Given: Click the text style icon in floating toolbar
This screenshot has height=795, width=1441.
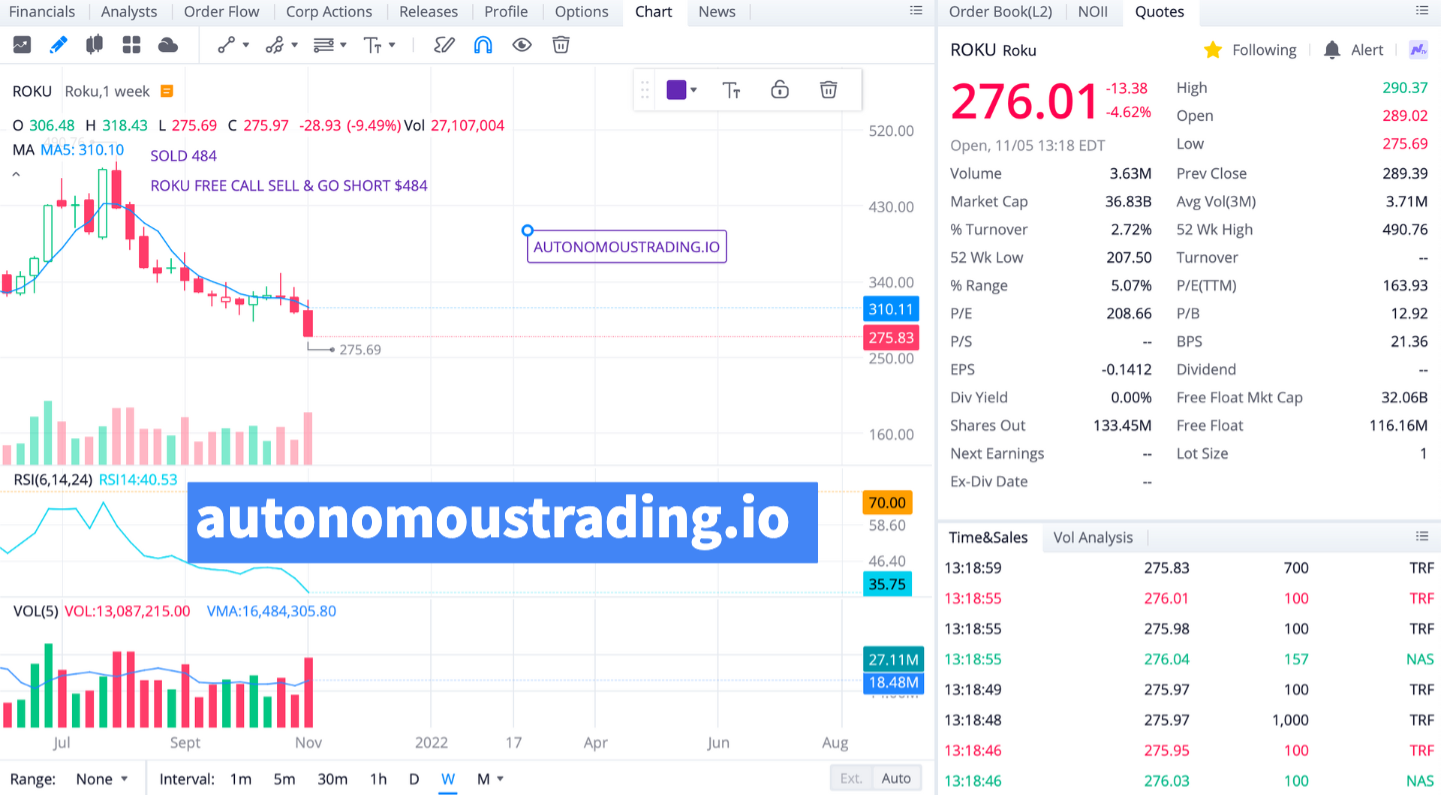Looking at the screenshot, I should (732, 90).
